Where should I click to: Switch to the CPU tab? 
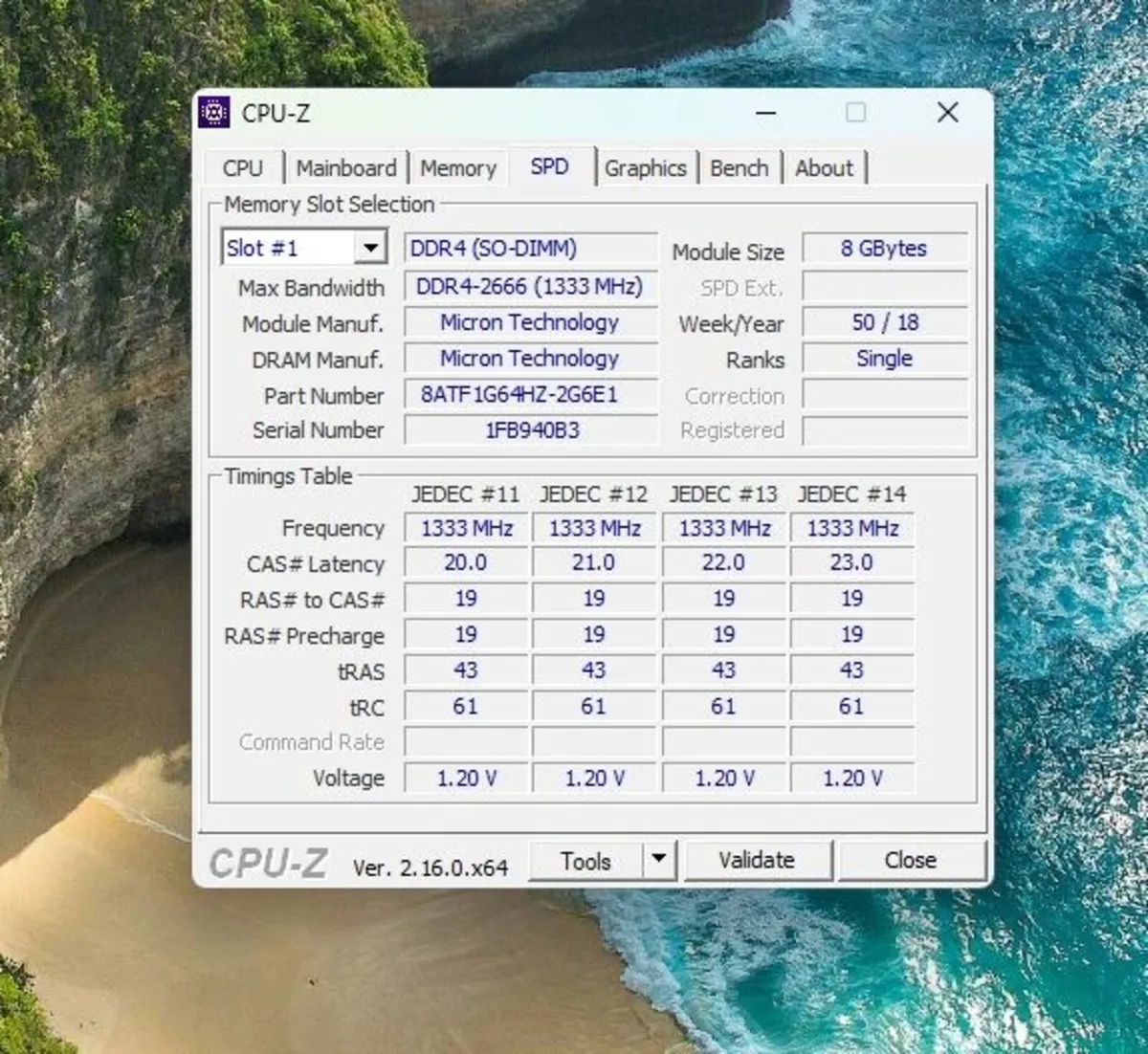(x=244, y=168)
